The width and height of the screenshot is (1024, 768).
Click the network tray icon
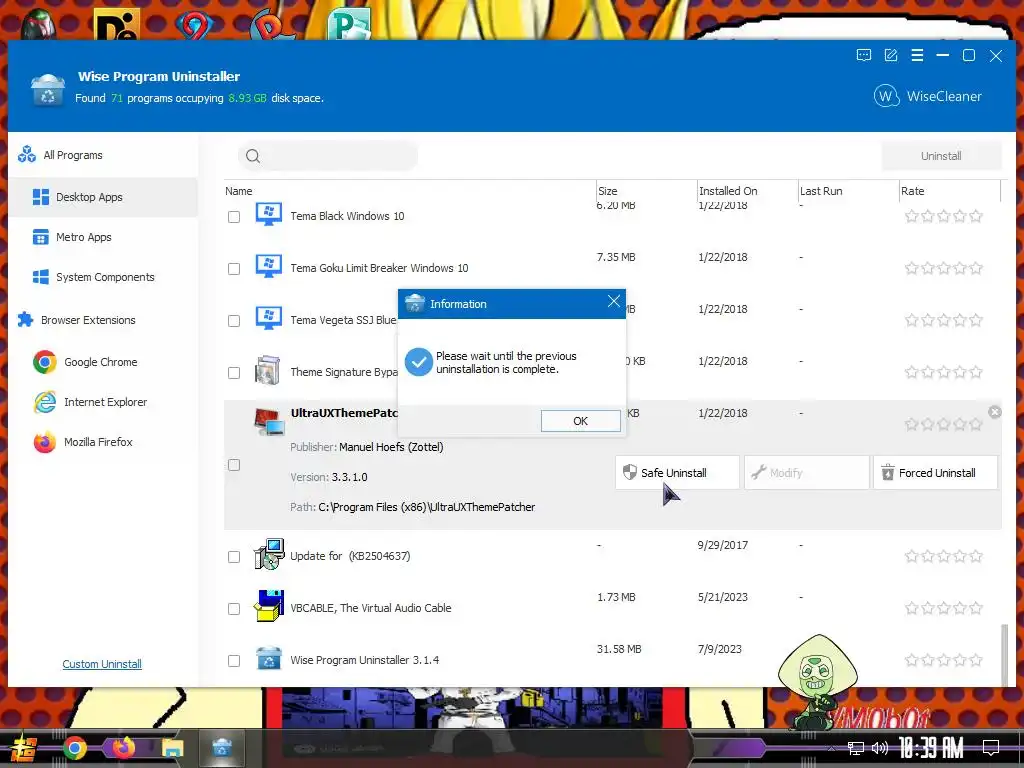tap(856, 748)
